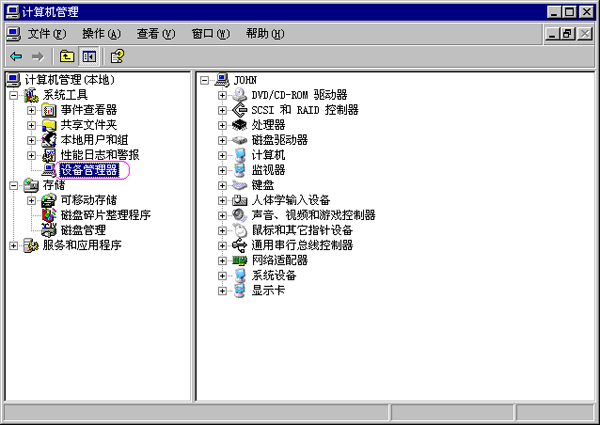Click the 计算机管理 menu bar system icon
The width and height of the screenshot is (600, 425).
[x=14, y=34]
